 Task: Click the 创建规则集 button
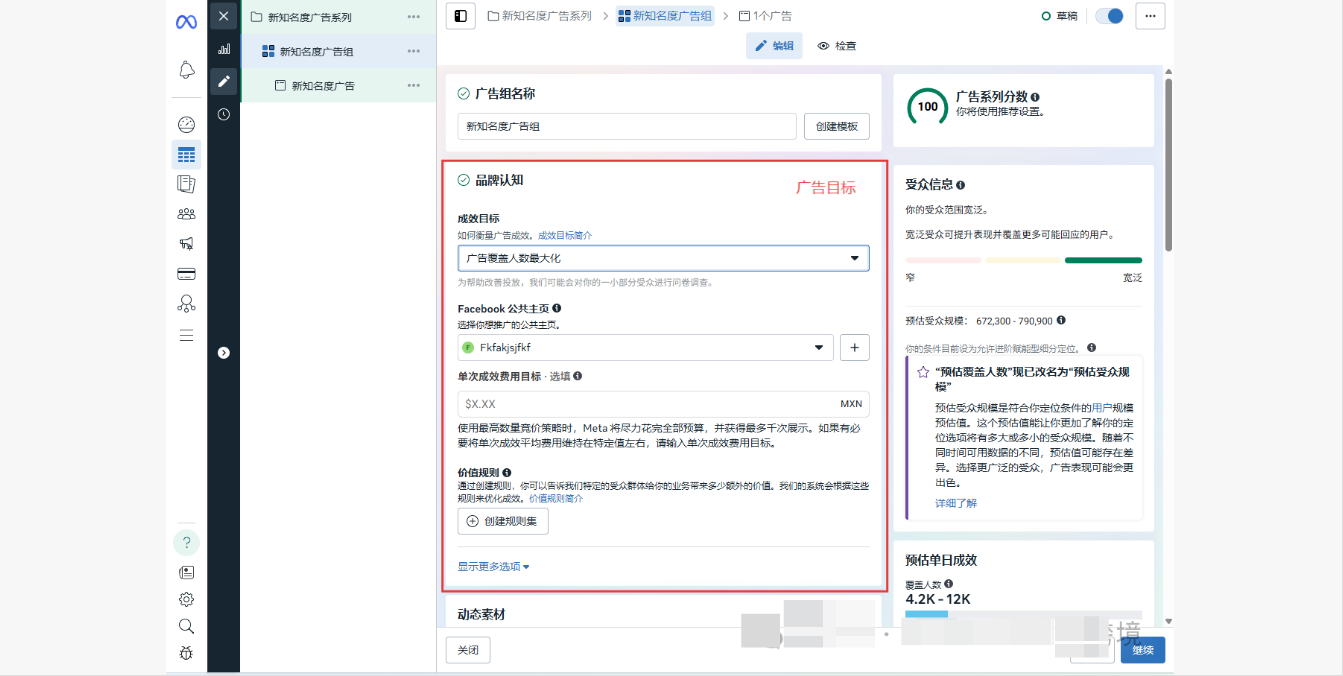click(503, 521)
